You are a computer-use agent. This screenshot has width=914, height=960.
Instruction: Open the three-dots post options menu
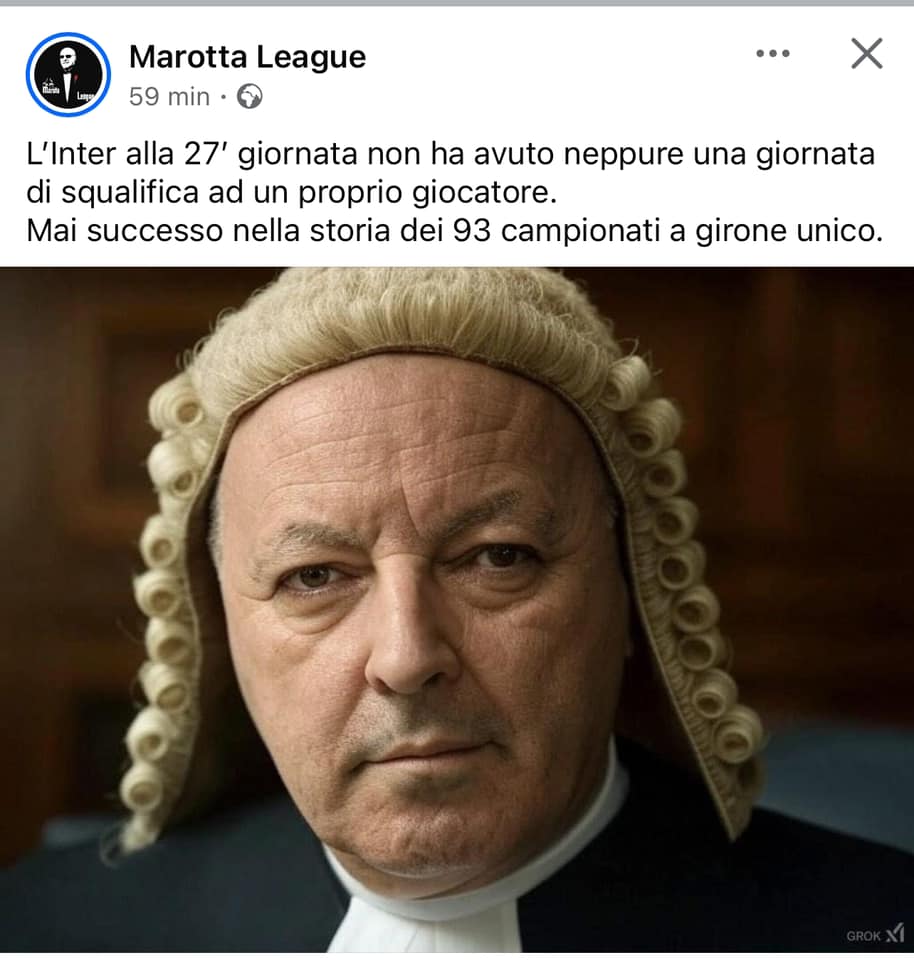tap(773, 54)
